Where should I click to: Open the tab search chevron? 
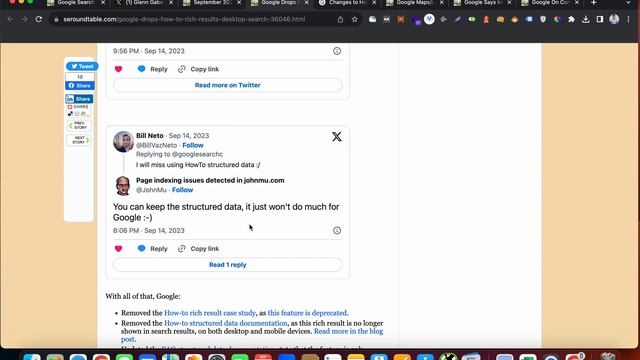pos(628,3)
